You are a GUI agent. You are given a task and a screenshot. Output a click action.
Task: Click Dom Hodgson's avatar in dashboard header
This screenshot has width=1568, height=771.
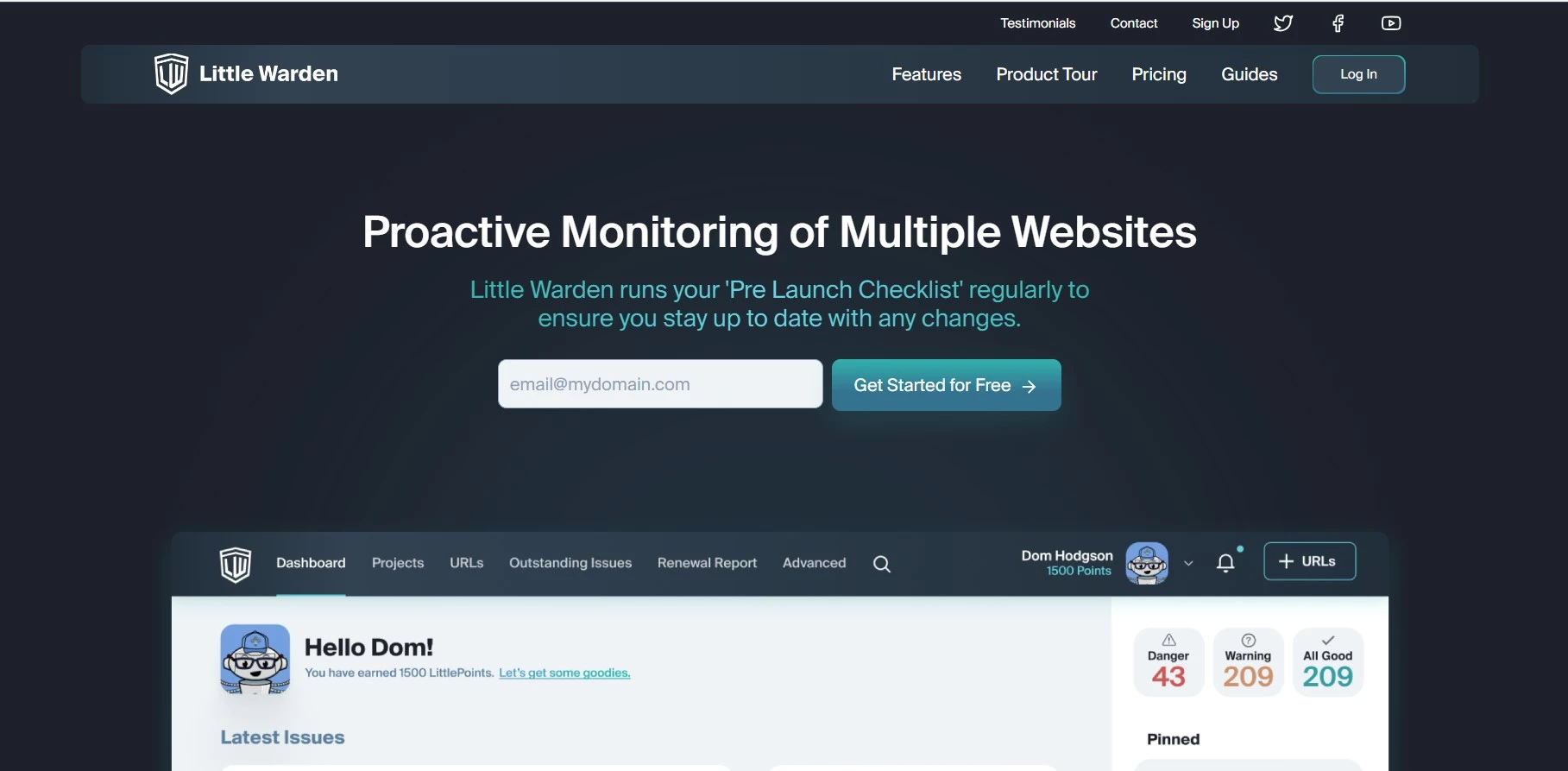pos(1147,563)
